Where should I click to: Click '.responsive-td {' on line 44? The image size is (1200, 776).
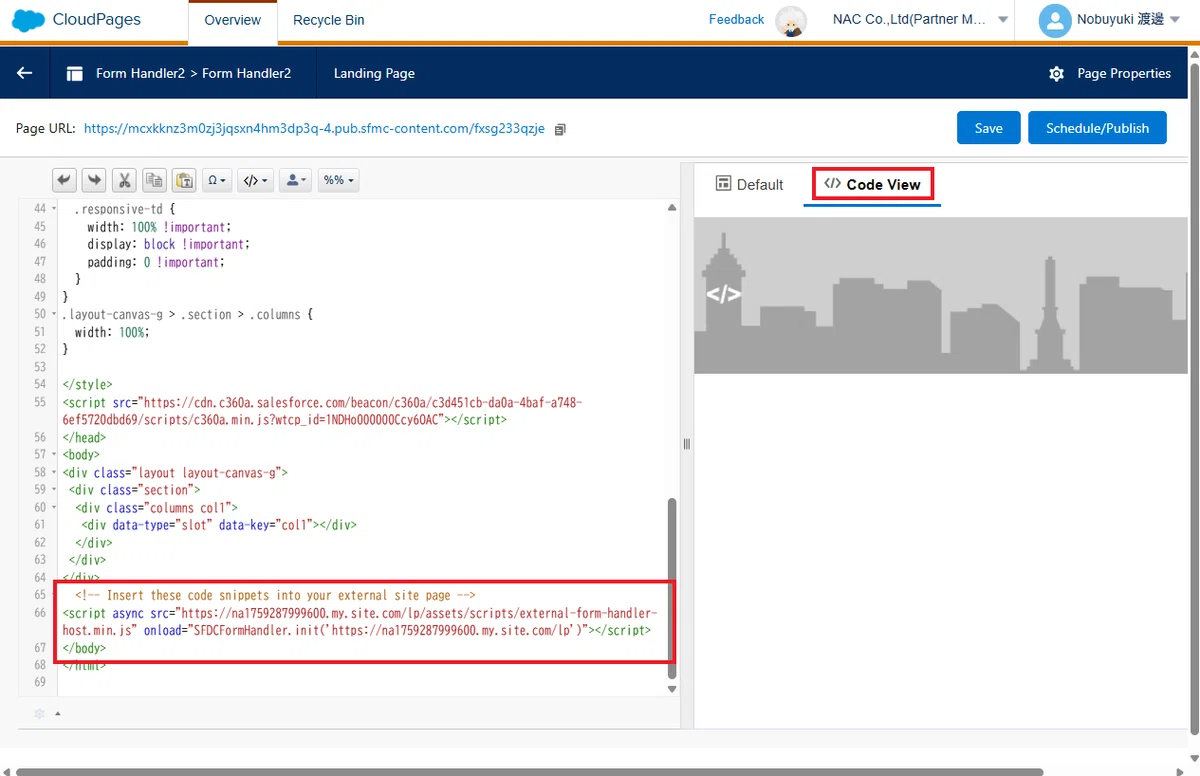pos(125,209)
